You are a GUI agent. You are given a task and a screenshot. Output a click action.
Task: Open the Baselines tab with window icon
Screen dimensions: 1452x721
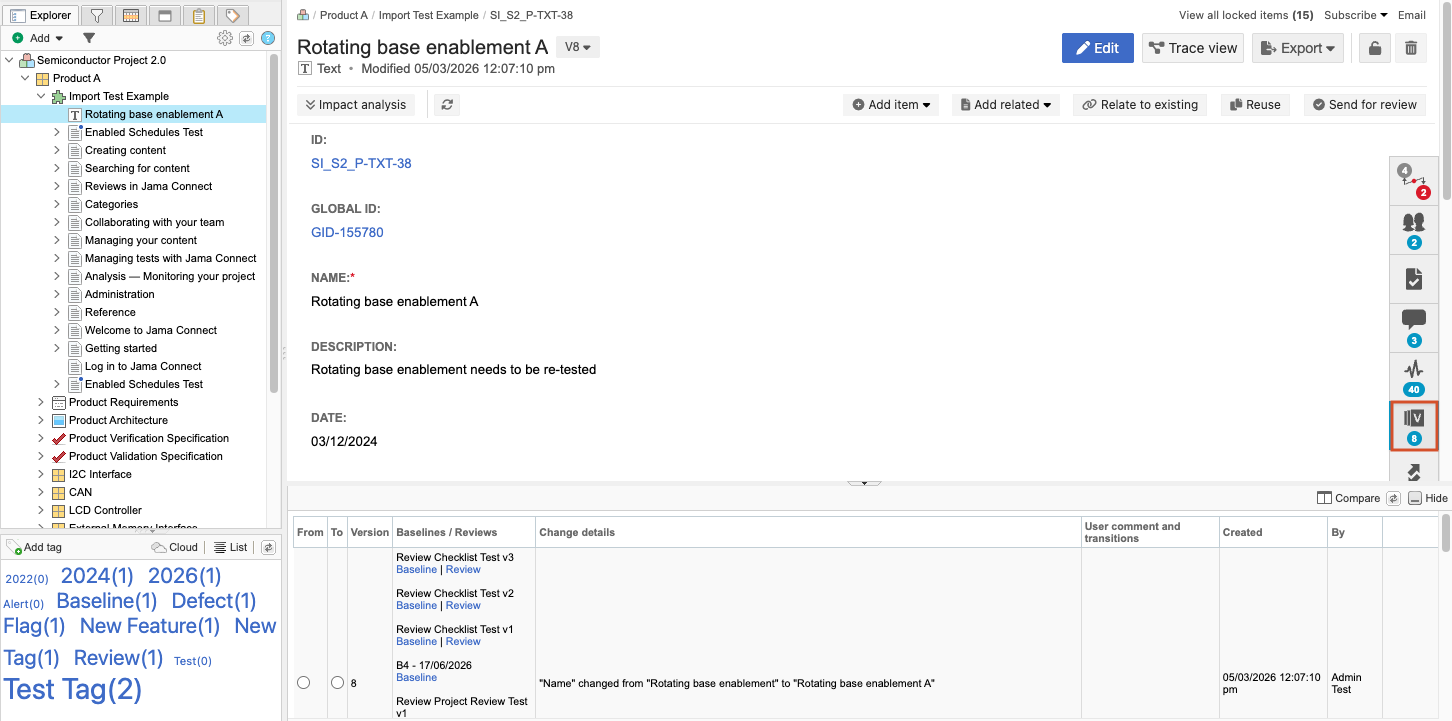[165, 15]
